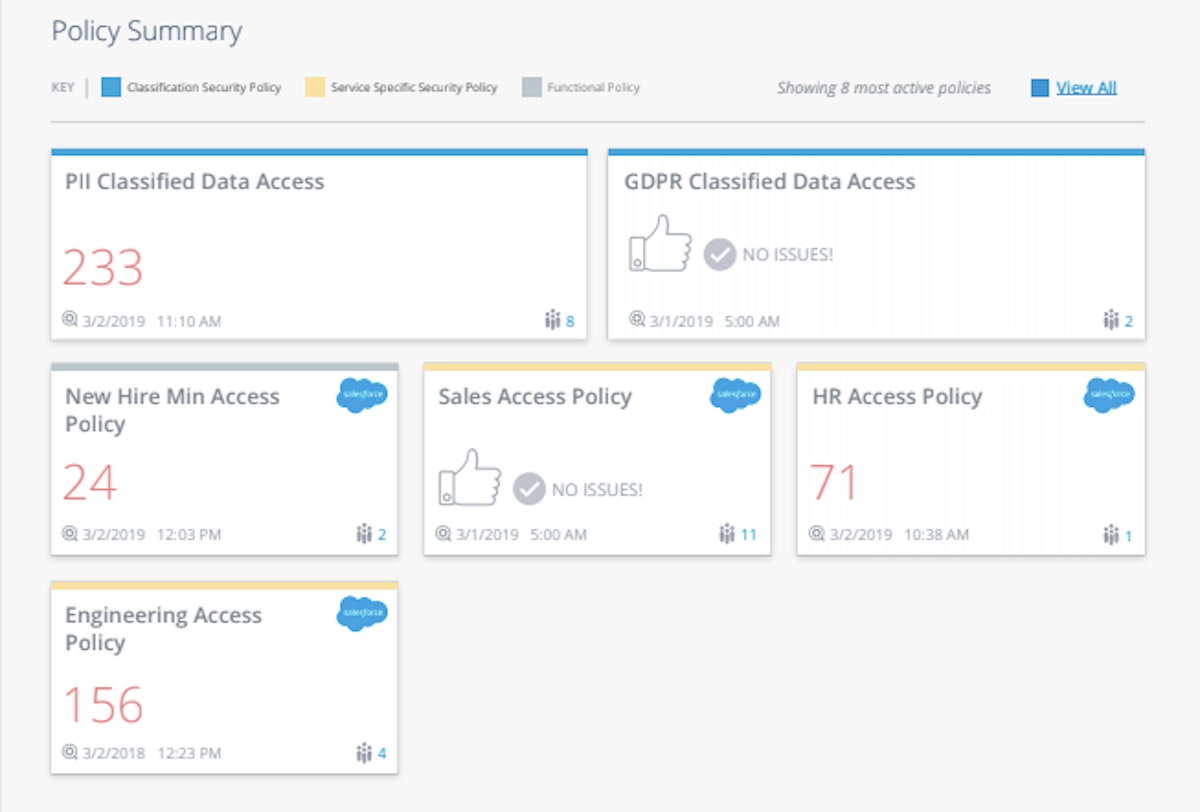Click people icon on PII Classified card
The image size is (1200, 812).
click(x=552, y=321)
